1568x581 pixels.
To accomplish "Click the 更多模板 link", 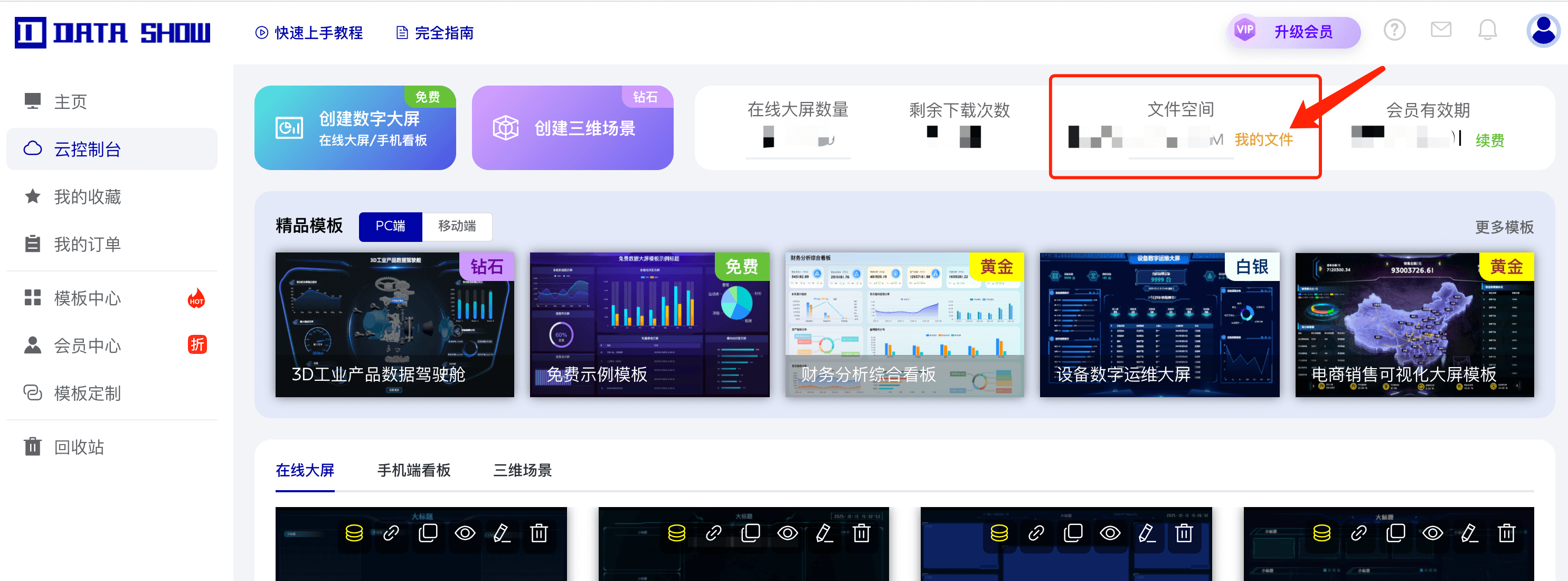I will [1504, 227].
